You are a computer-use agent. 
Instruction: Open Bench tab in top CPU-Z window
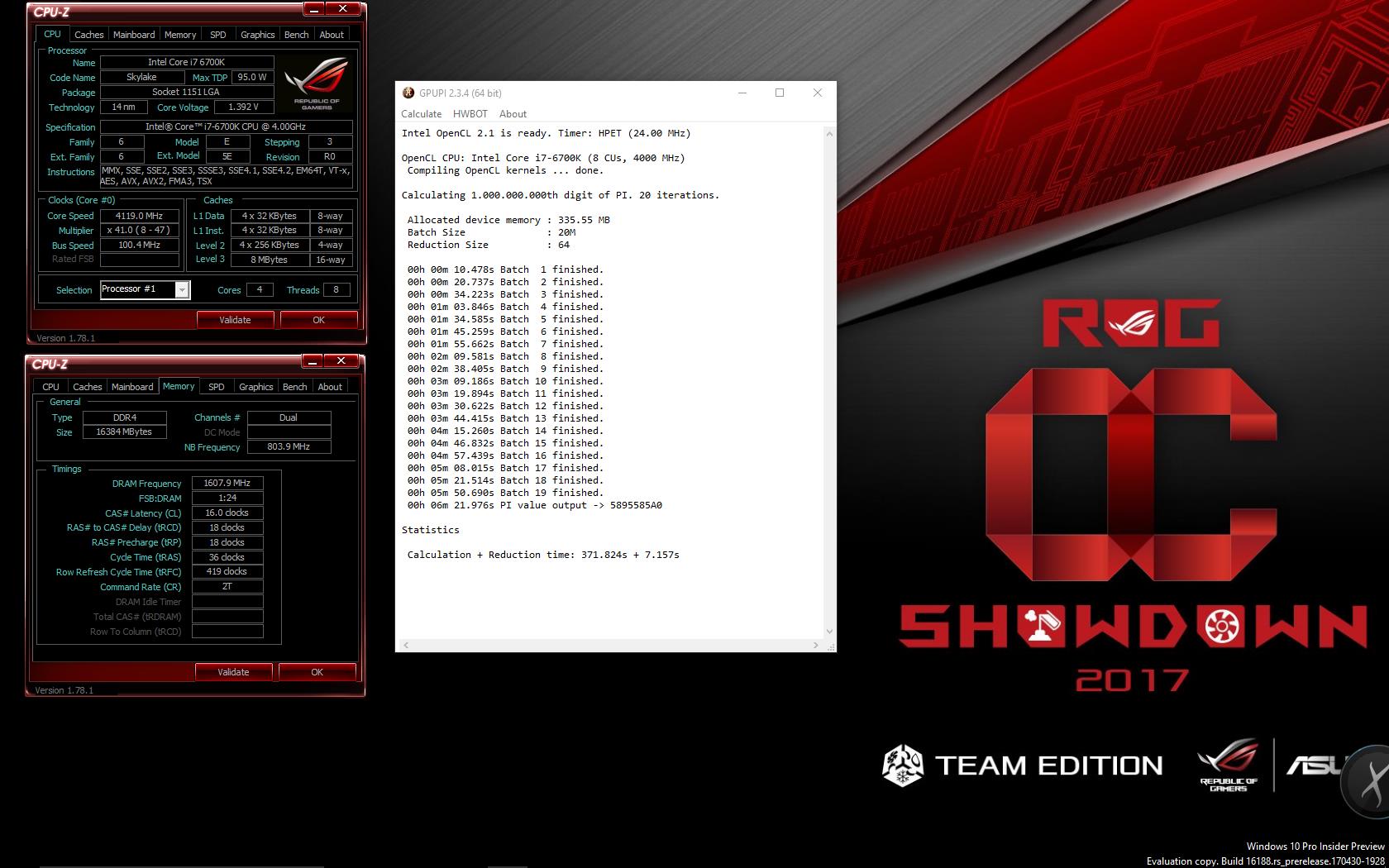click(297, 35)
